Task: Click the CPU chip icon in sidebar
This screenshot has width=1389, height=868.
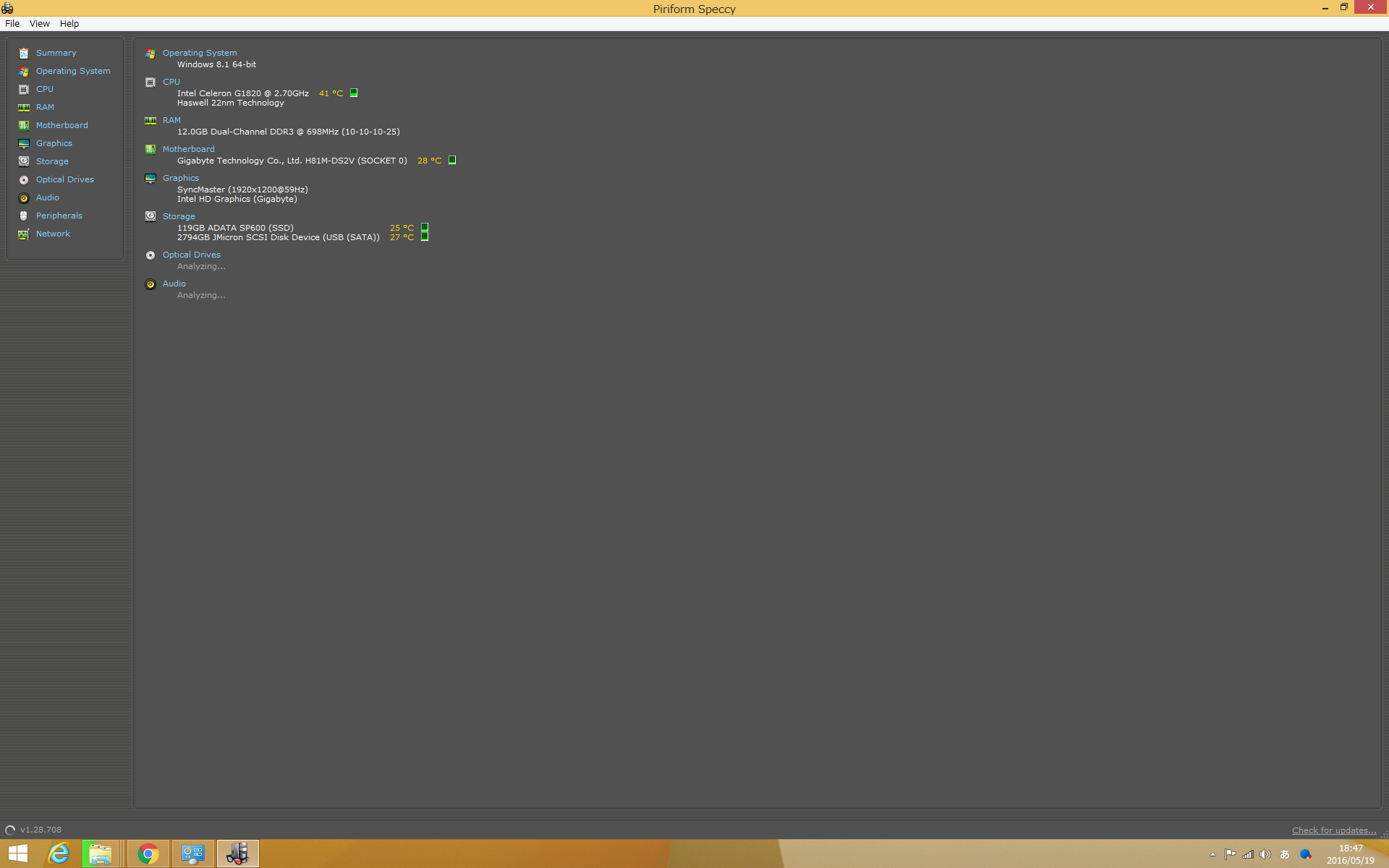Action: pyautogui.click(x=24, y=90)
